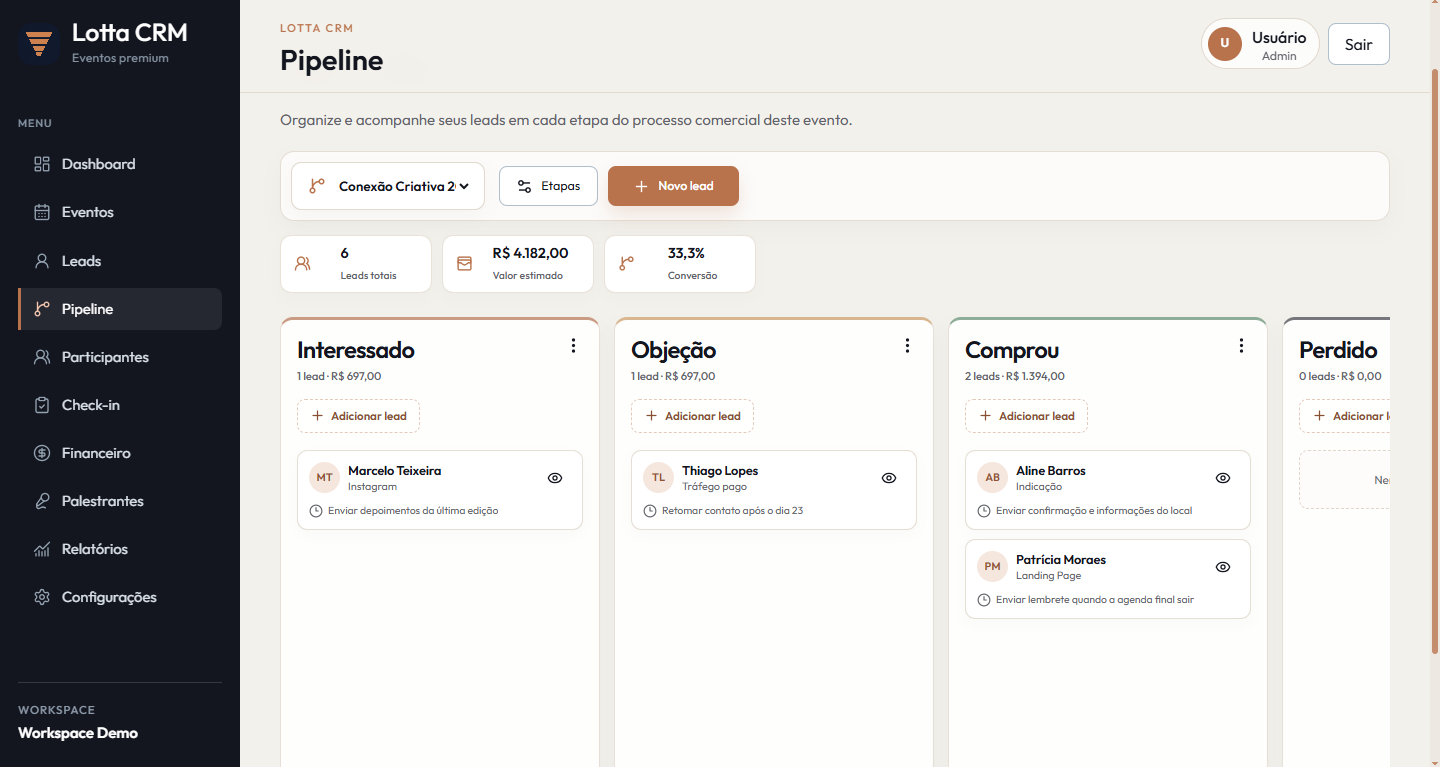Screen dimensions: 1440x767
Task: Click the page vertical scrollbar
Action: tap(1434, 360)
